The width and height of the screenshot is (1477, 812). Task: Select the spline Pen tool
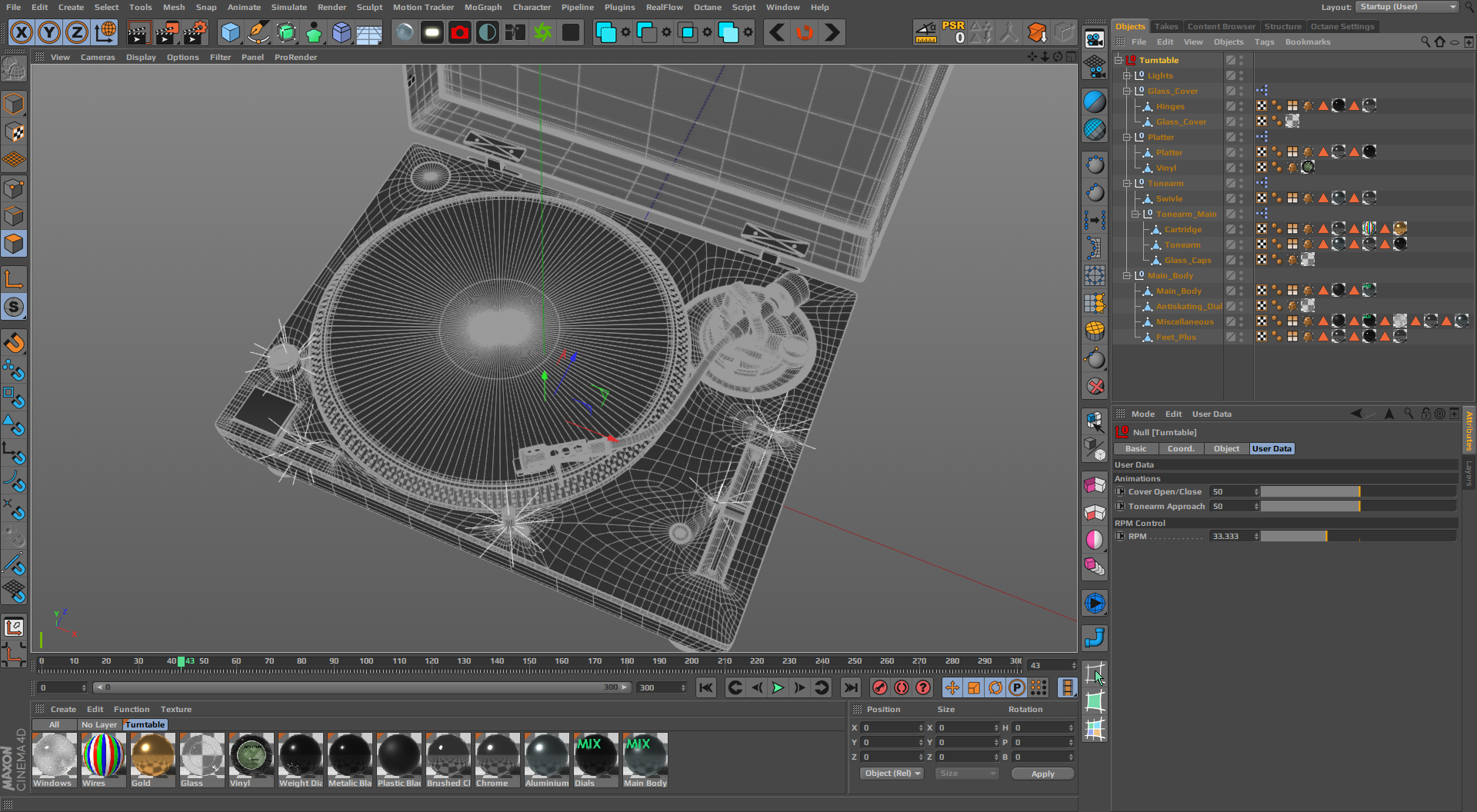(x=258, y=33)
